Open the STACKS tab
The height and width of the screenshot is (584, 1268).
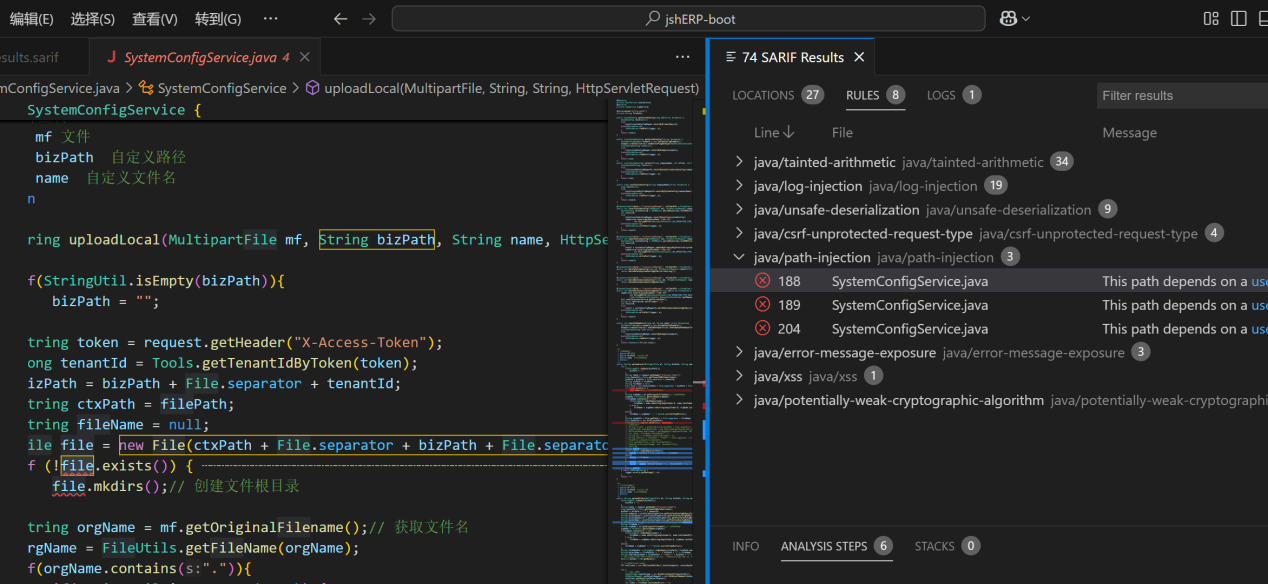[x=934, y=546]
